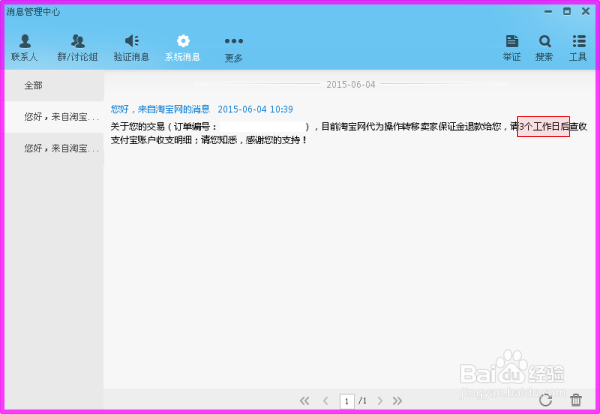Click the message timestamp 2015-06-04 10:39
Screen dimensions: 600x414
[x=255, y=109]
